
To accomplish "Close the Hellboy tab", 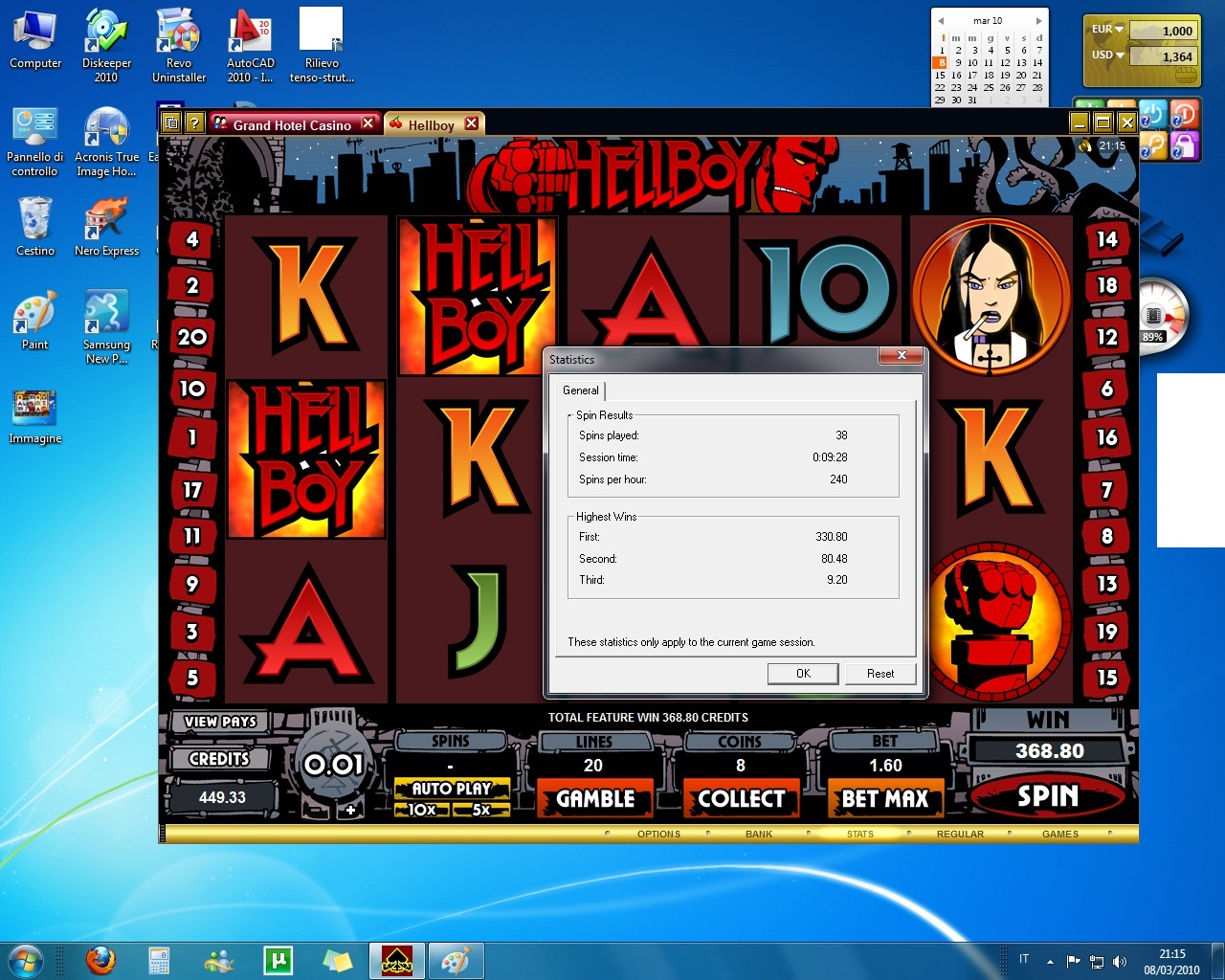I will (471, 123).
